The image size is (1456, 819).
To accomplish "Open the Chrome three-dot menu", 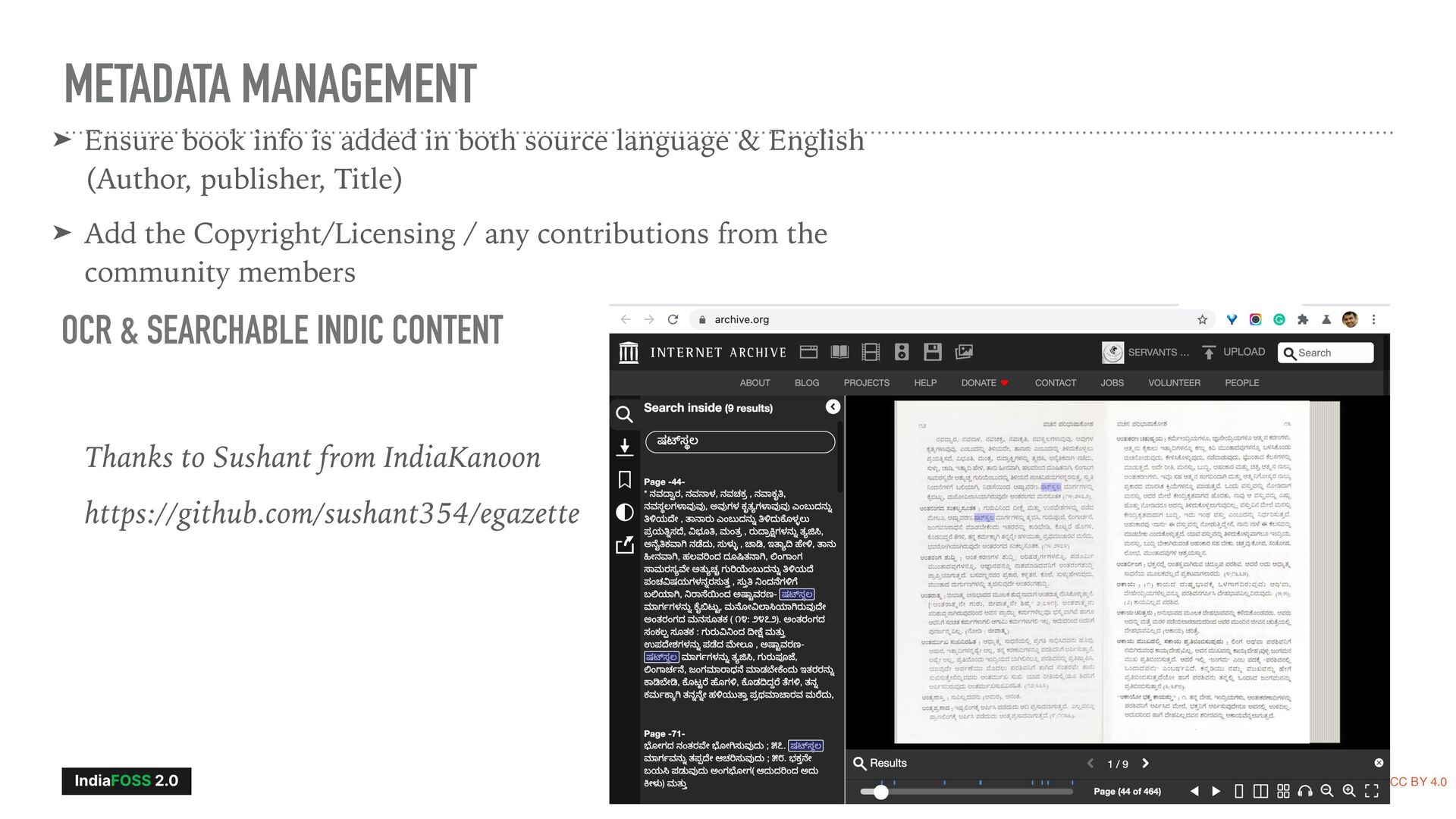I will click(x=1373, y=319).
